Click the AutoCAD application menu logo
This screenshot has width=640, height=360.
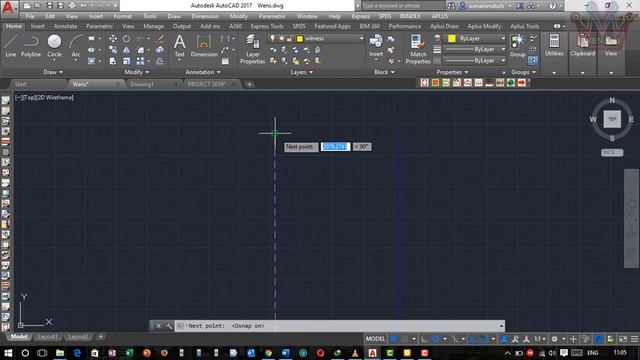[x=8, y=8]
